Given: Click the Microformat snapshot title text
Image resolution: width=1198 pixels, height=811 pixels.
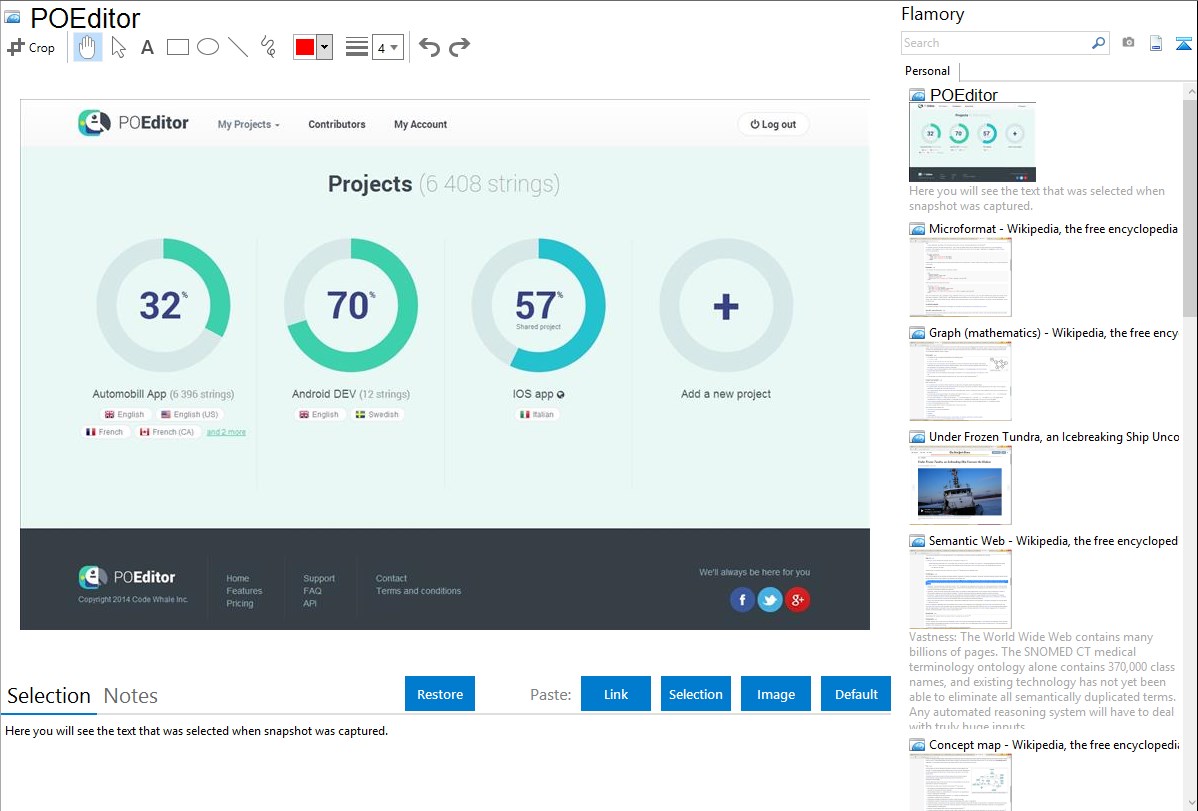Looking at the screenshot, I should [1053, 229].
